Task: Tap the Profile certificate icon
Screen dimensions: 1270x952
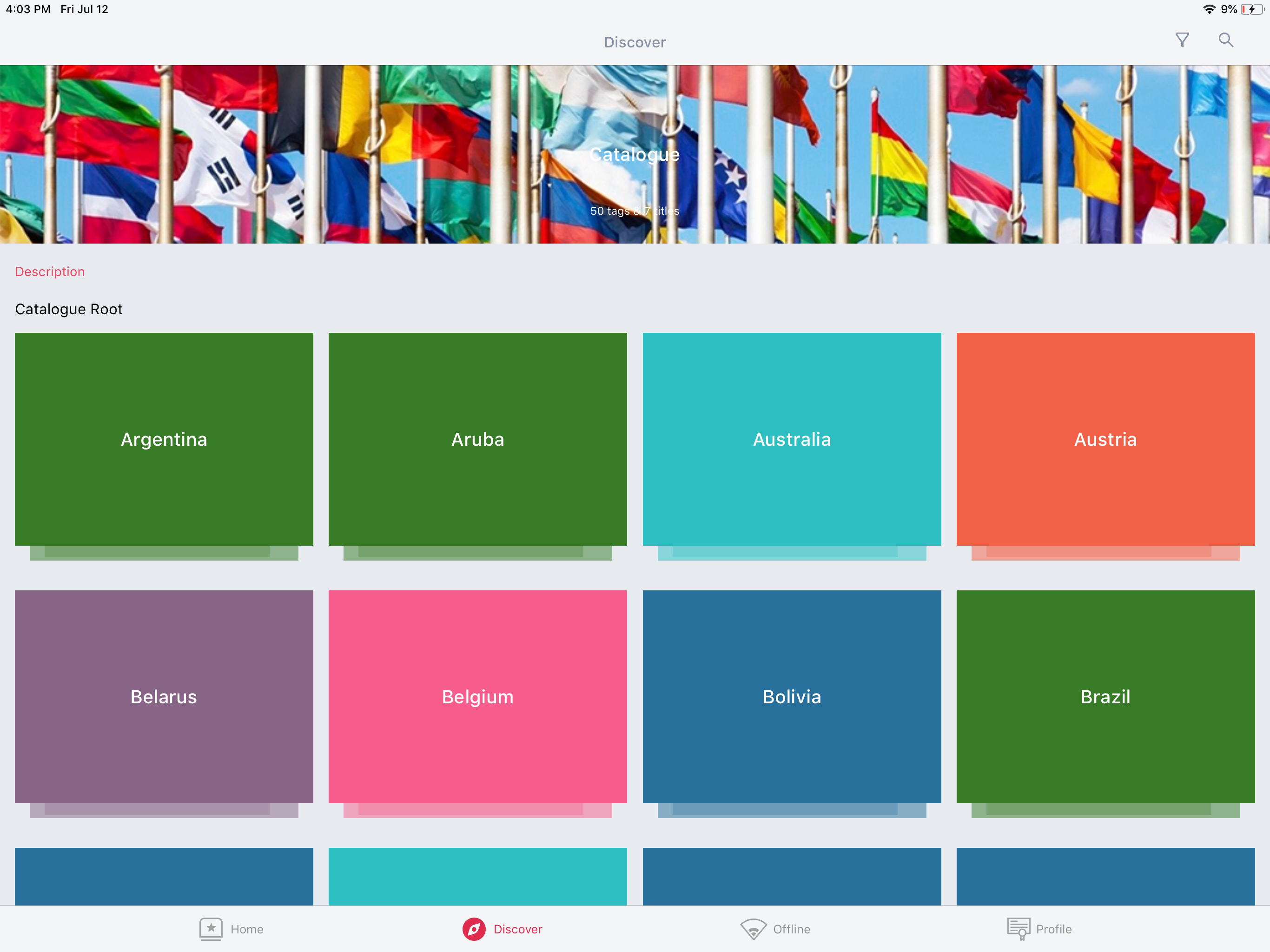Action: 1019,928
